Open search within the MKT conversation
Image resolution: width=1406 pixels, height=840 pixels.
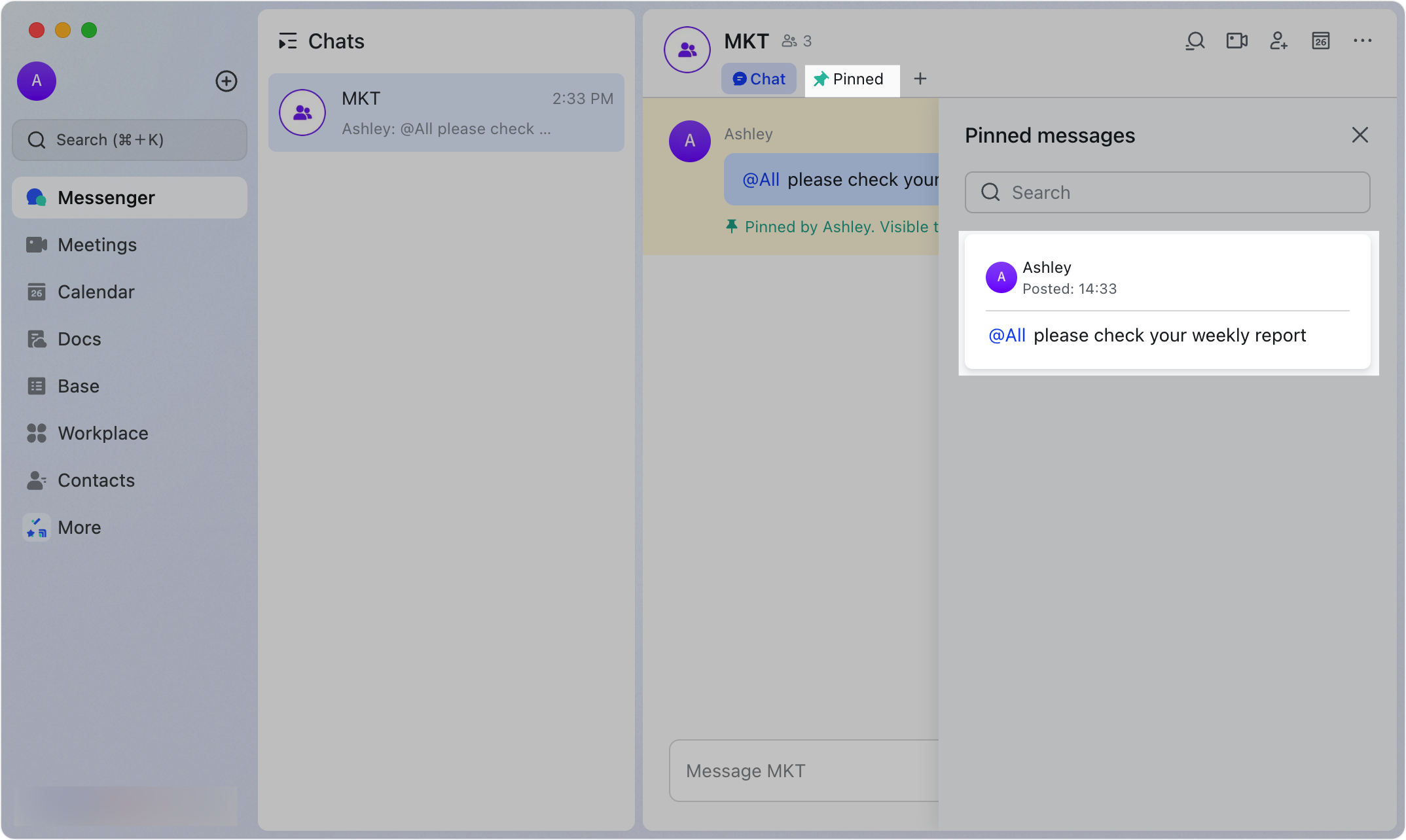1195,41
